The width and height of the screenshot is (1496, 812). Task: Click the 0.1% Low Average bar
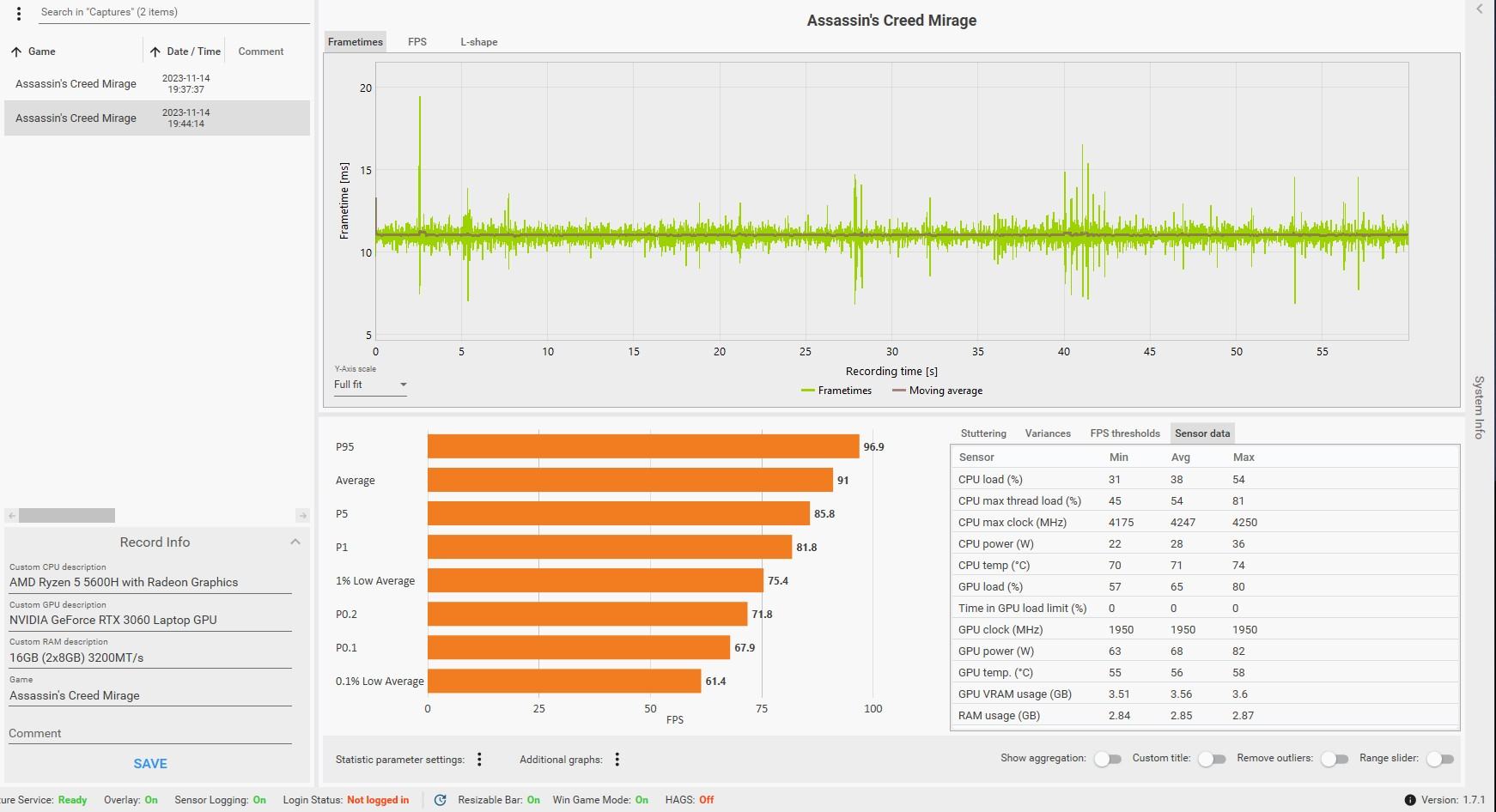pyautogui.click(x=564, y=681)
